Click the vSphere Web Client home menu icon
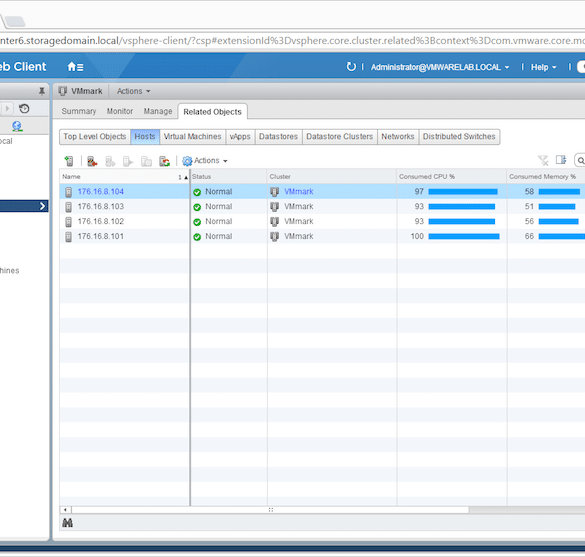 pos(75,67)
